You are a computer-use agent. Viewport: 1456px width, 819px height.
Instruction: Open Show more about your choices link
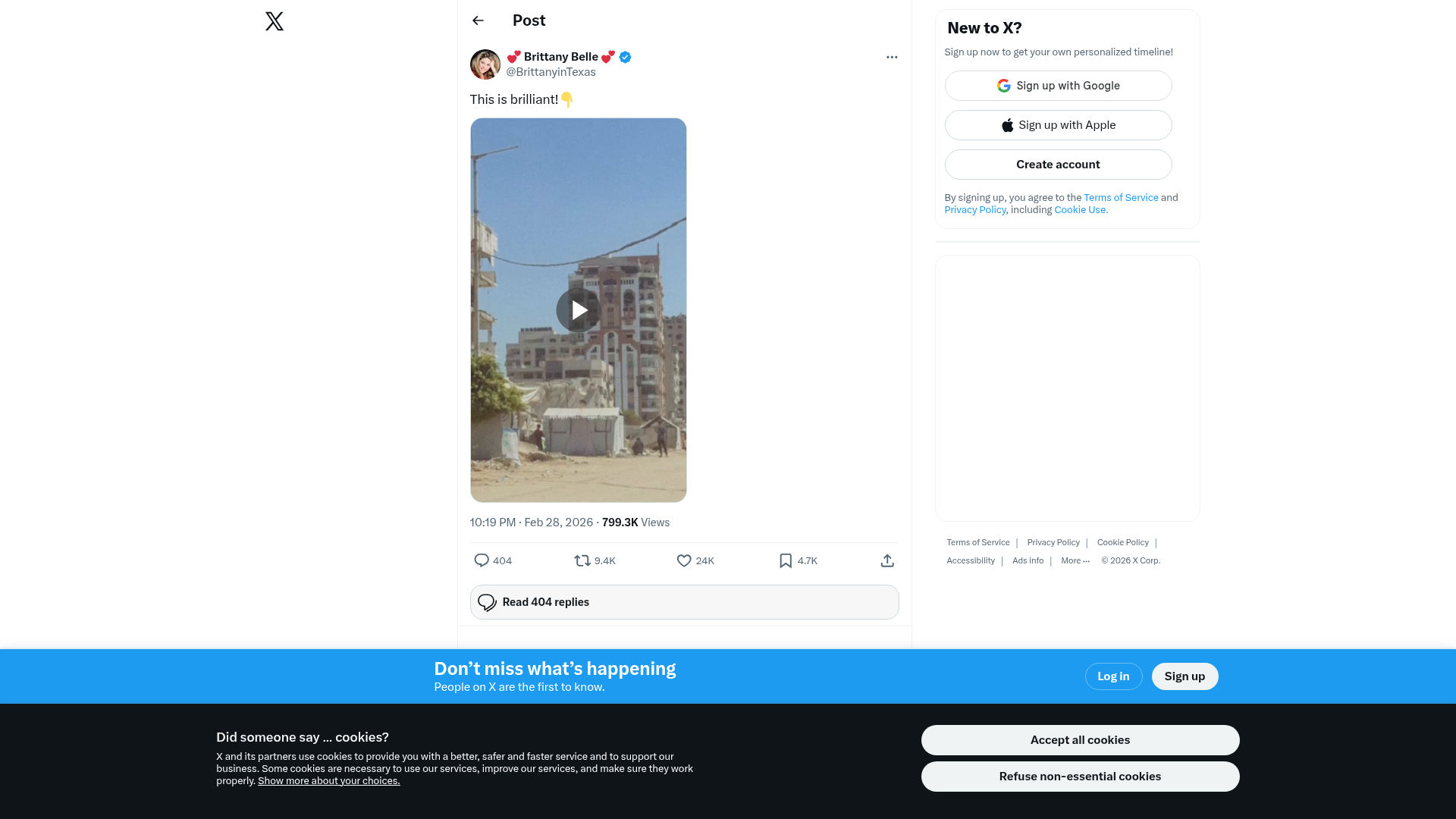point(328,781)
